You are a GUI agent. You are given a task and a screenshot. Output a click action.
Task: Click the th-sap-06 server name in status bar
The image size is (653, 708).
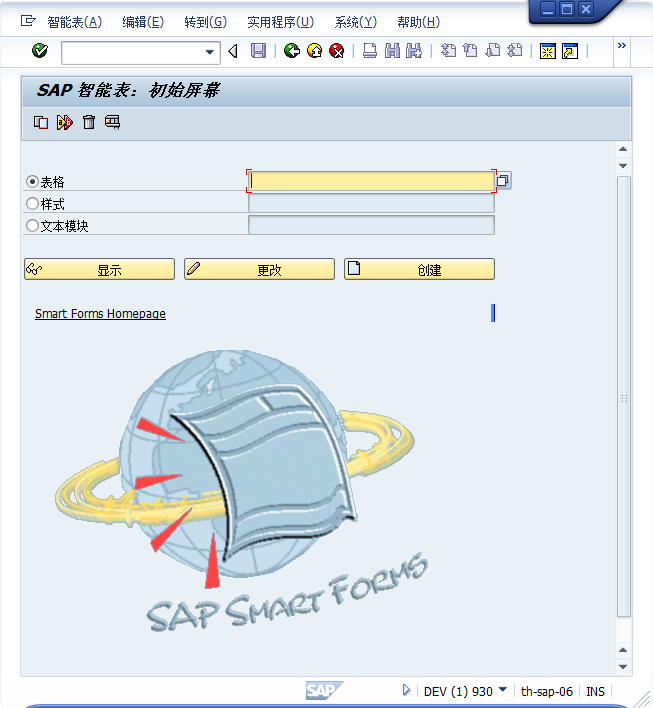tap(546, 691)
